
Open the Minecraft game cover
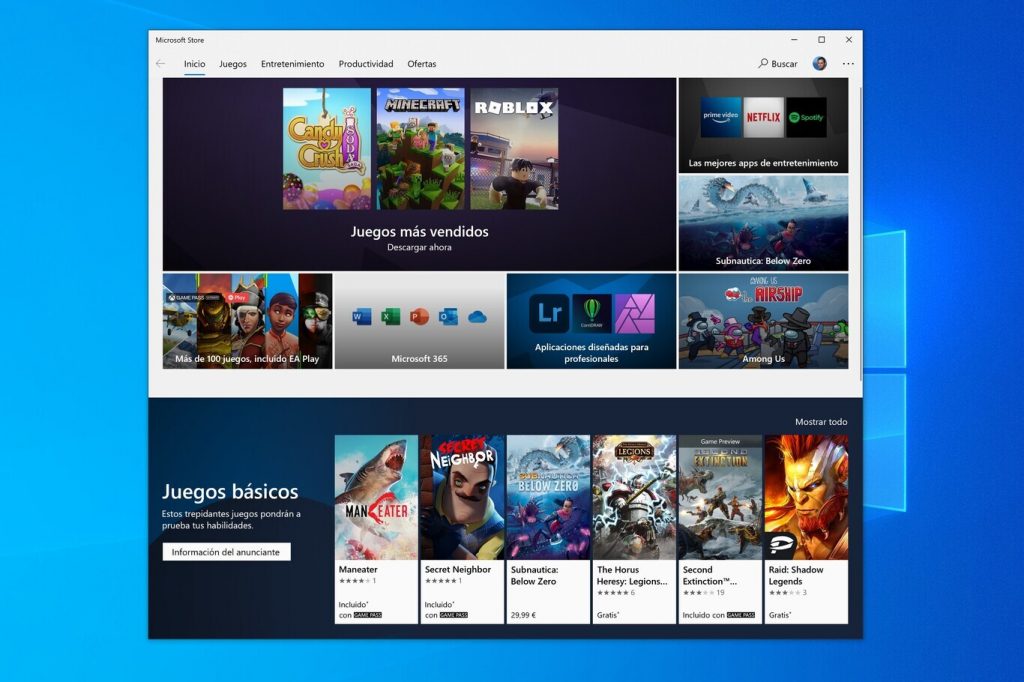pyautogui.click(x=420, y=149)
